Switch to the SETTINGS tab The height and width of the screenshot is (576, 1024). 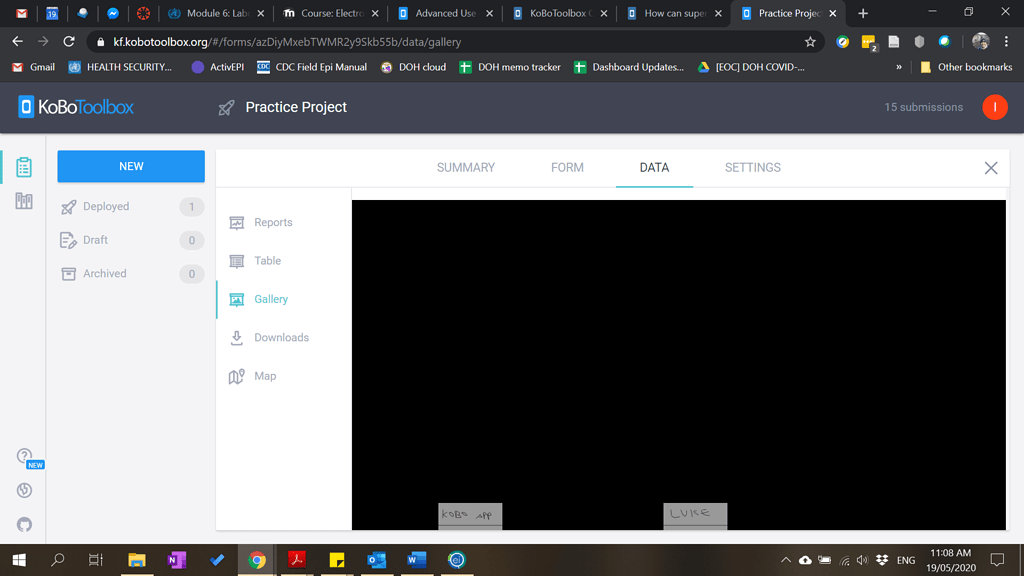pyautogui.click(x=752, y=168)
